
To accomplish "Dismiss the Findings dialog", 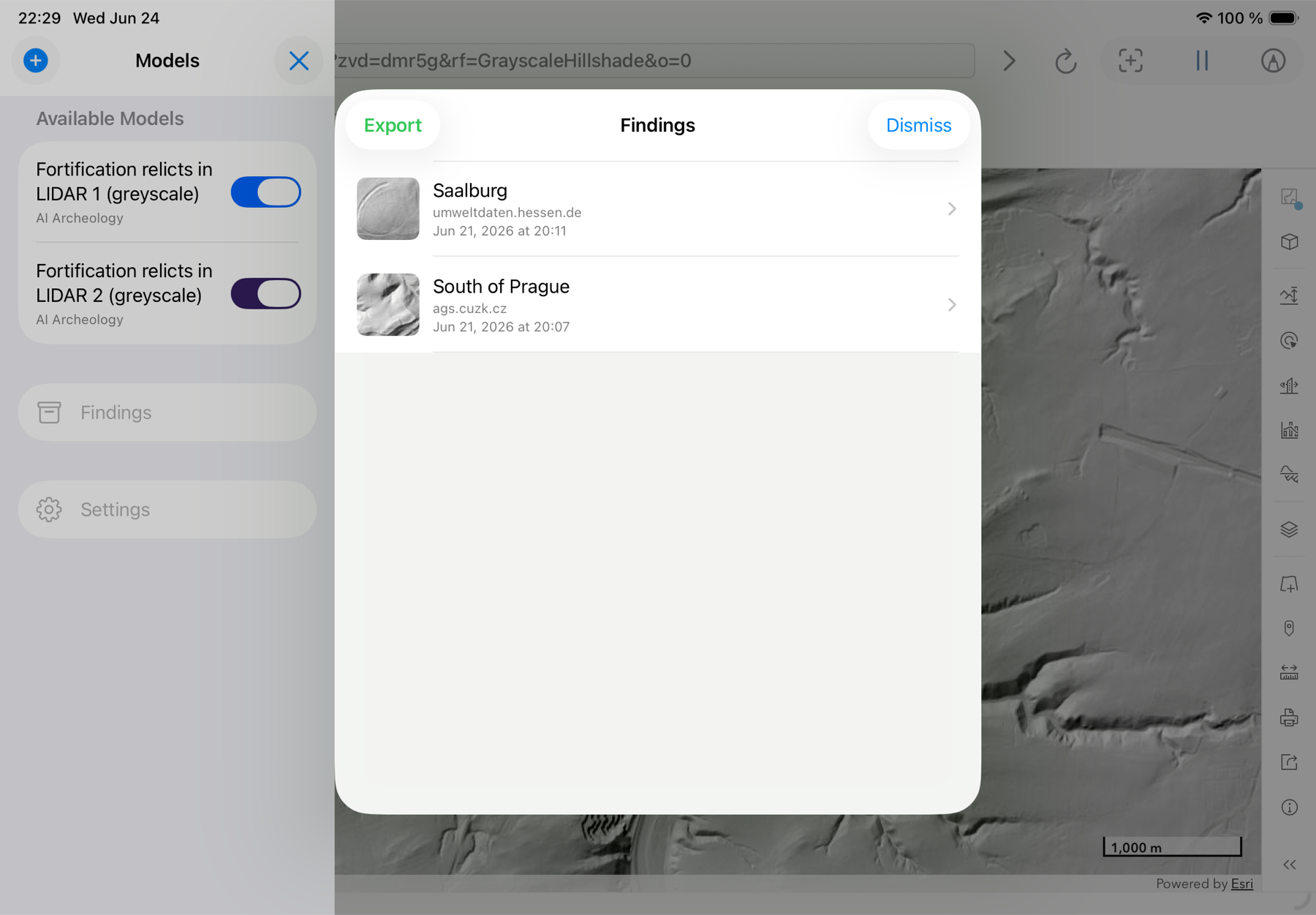I will click(919, 125).
